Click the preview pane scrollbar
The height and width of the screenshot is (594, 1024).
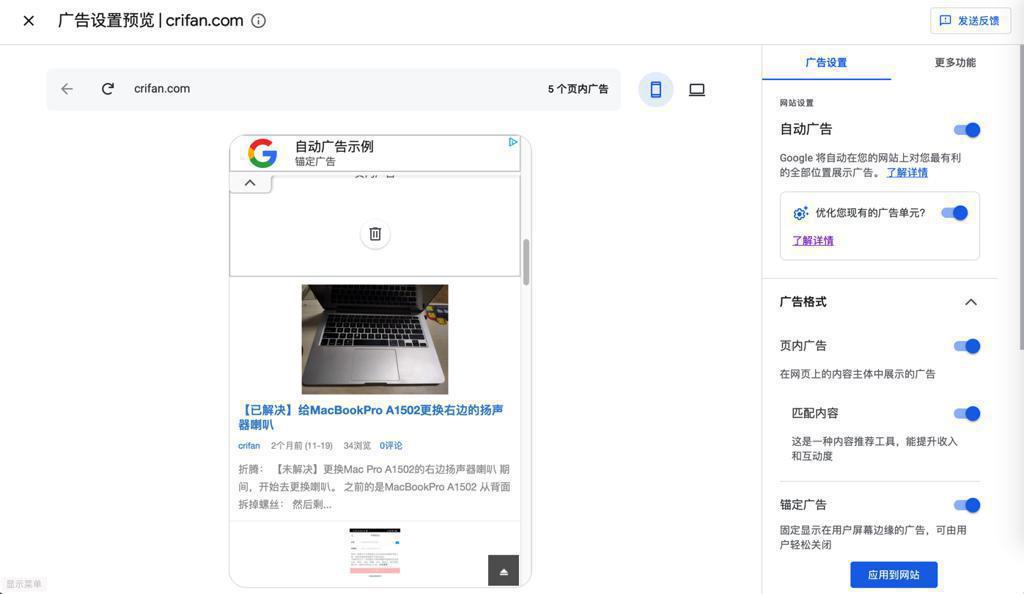tap(526, 262)
